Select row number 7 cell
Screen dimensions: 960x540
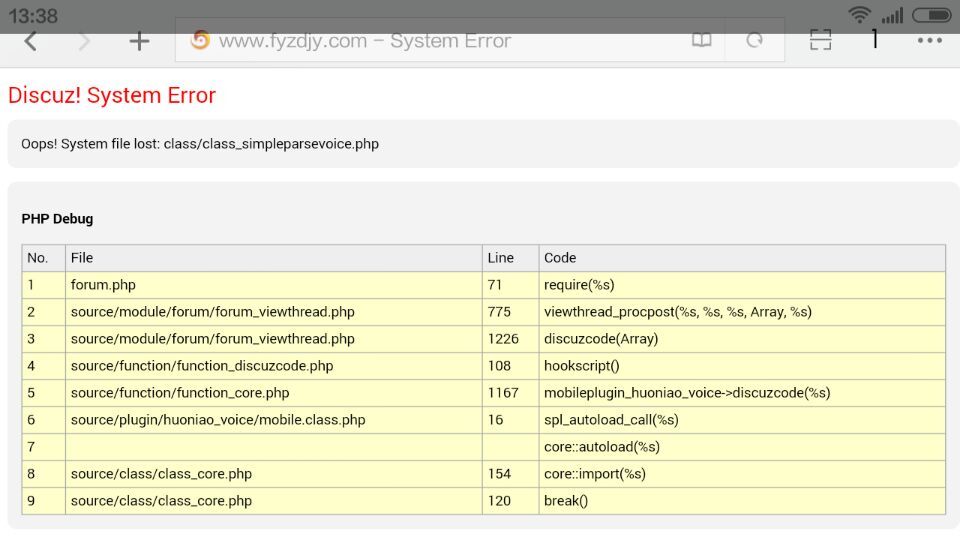coord(43,446)
